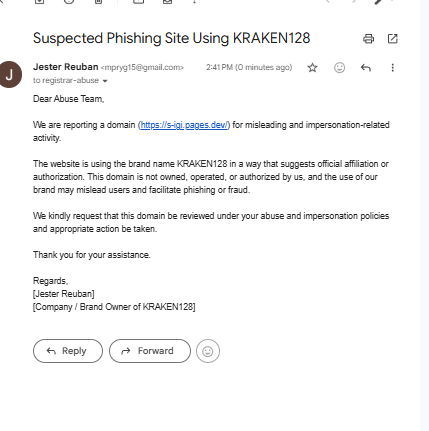Click the reply arrow icon in the header
This screenshot has height=431, width=429.
pyautogui.click(x=366, y=68)
